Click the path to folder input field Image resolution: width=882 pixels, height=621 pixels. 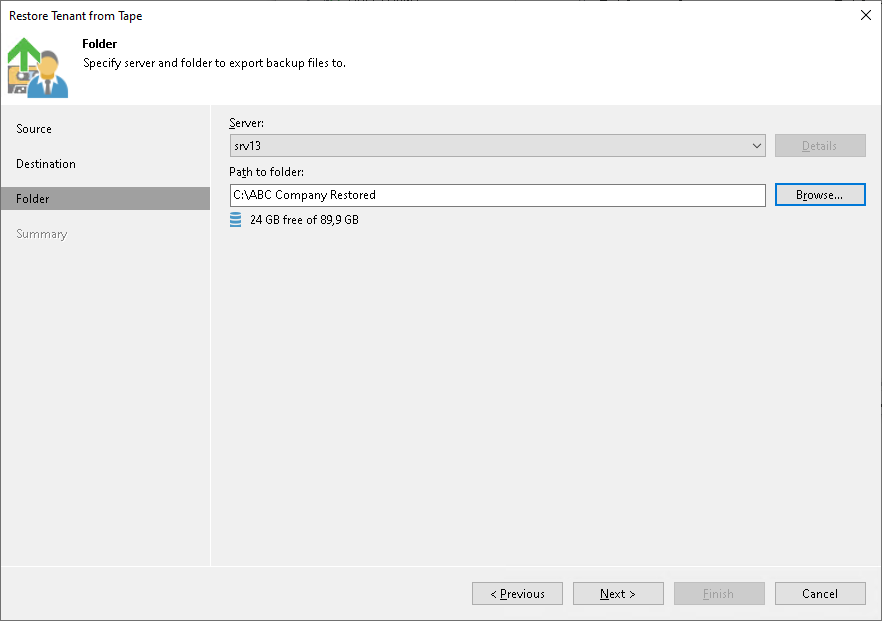pyautogui.click(x=497, y=195)
